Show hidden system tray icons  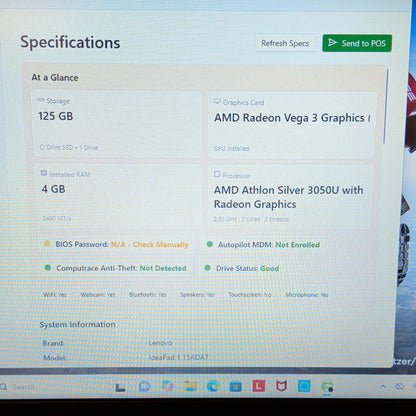point(383,387)
